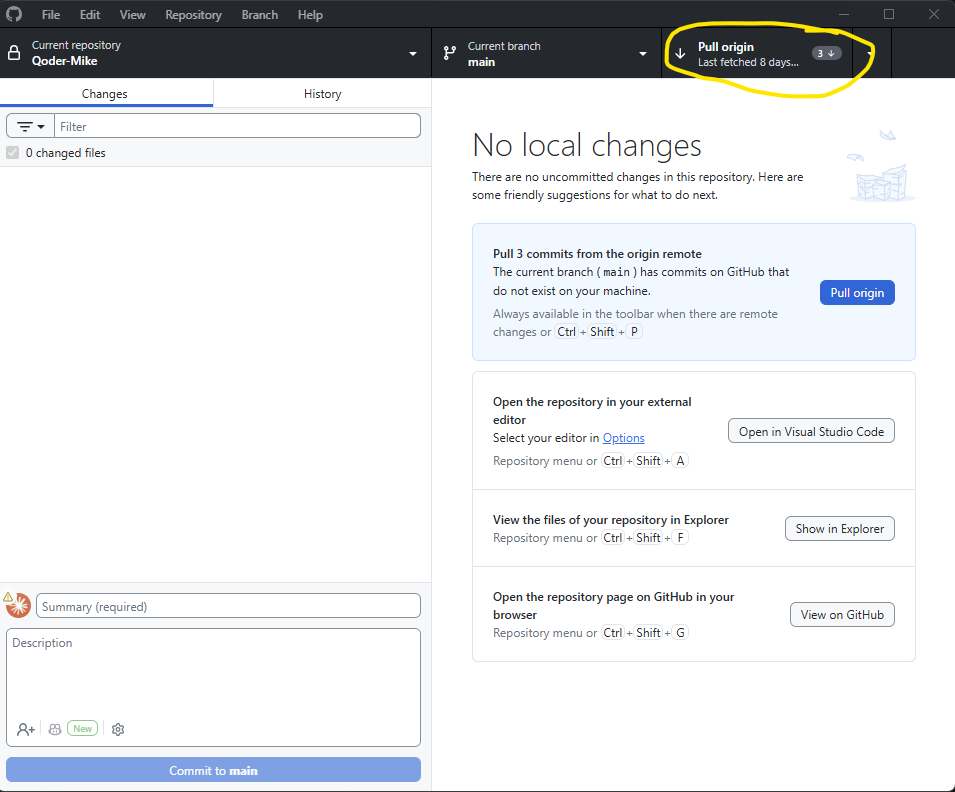Click the green New badge
This screenshot has height=792, width=955.
[x=82, y=729]
